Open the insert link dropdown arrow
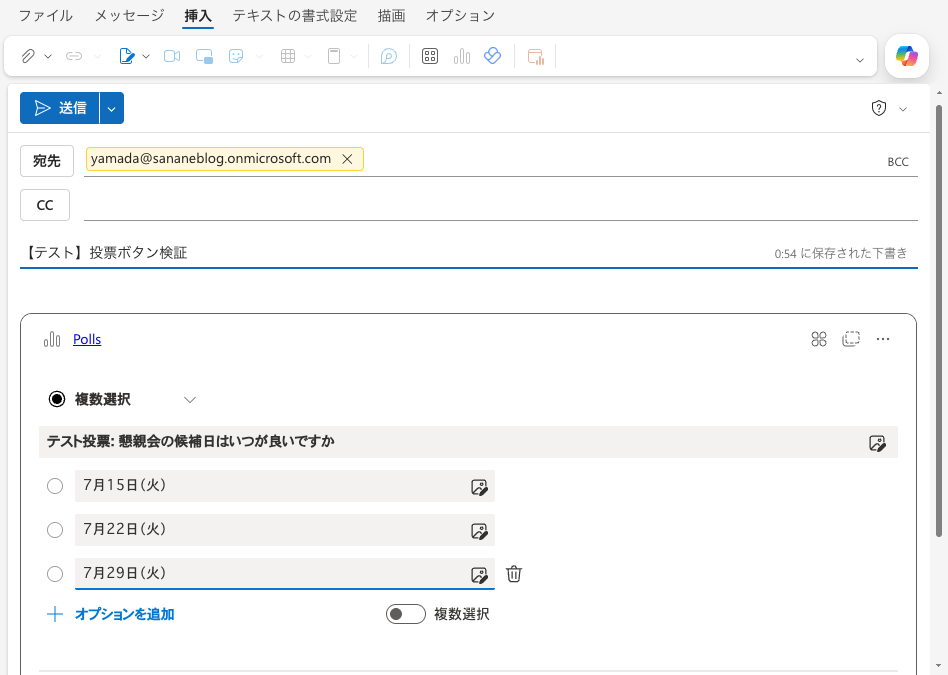The image size is (948, 675). [x=97, y=56]
